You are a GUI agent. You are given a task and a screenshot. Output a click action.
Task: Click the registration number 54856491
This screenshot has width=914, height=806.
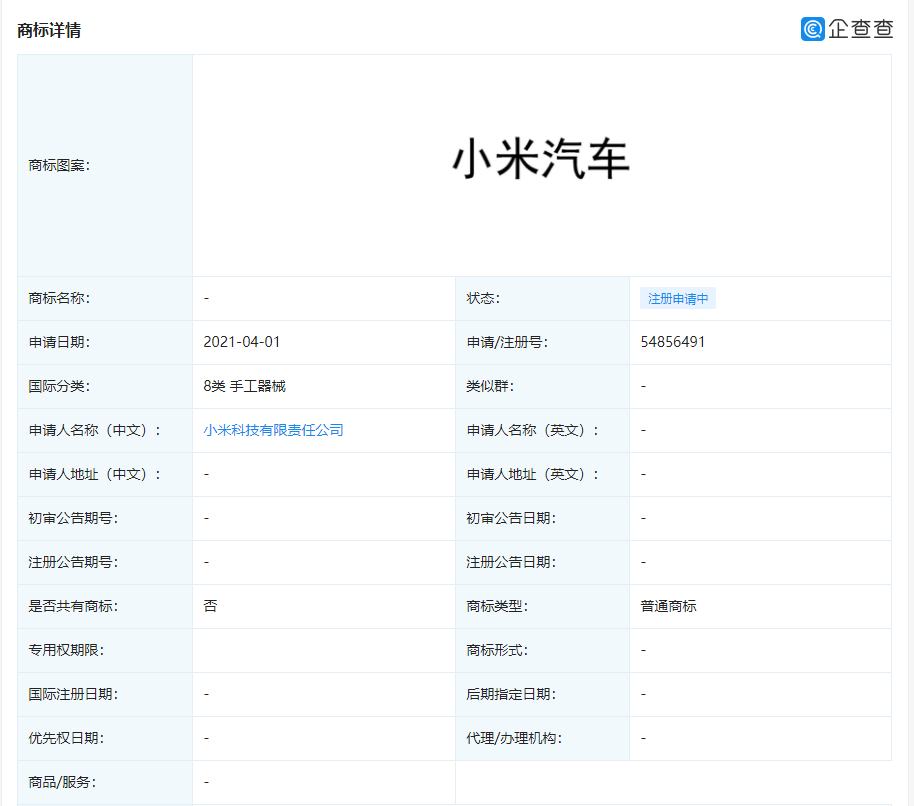coord(673,342)
